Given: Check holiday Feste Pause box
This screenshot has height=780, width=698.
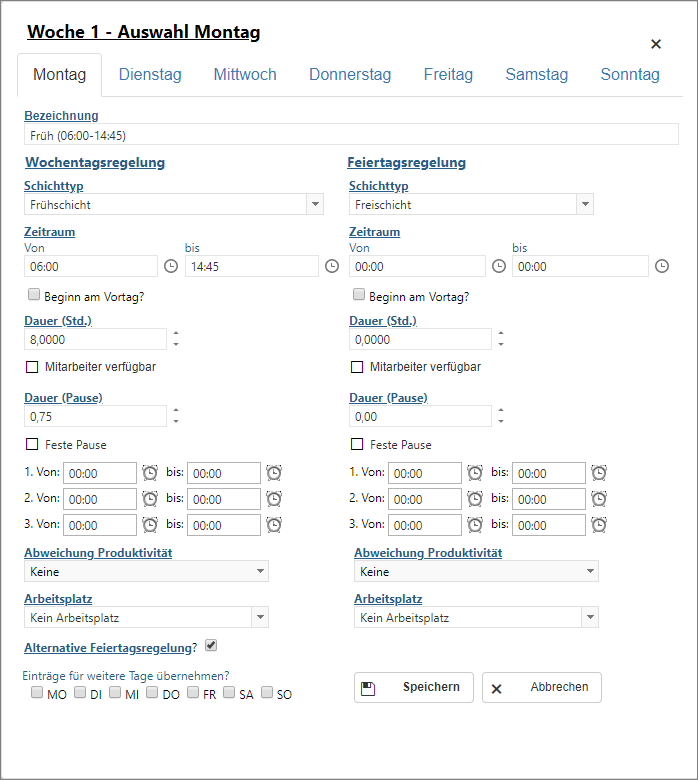Looking at the screenshot, I should pyautogui.click(x=357, y=444).
